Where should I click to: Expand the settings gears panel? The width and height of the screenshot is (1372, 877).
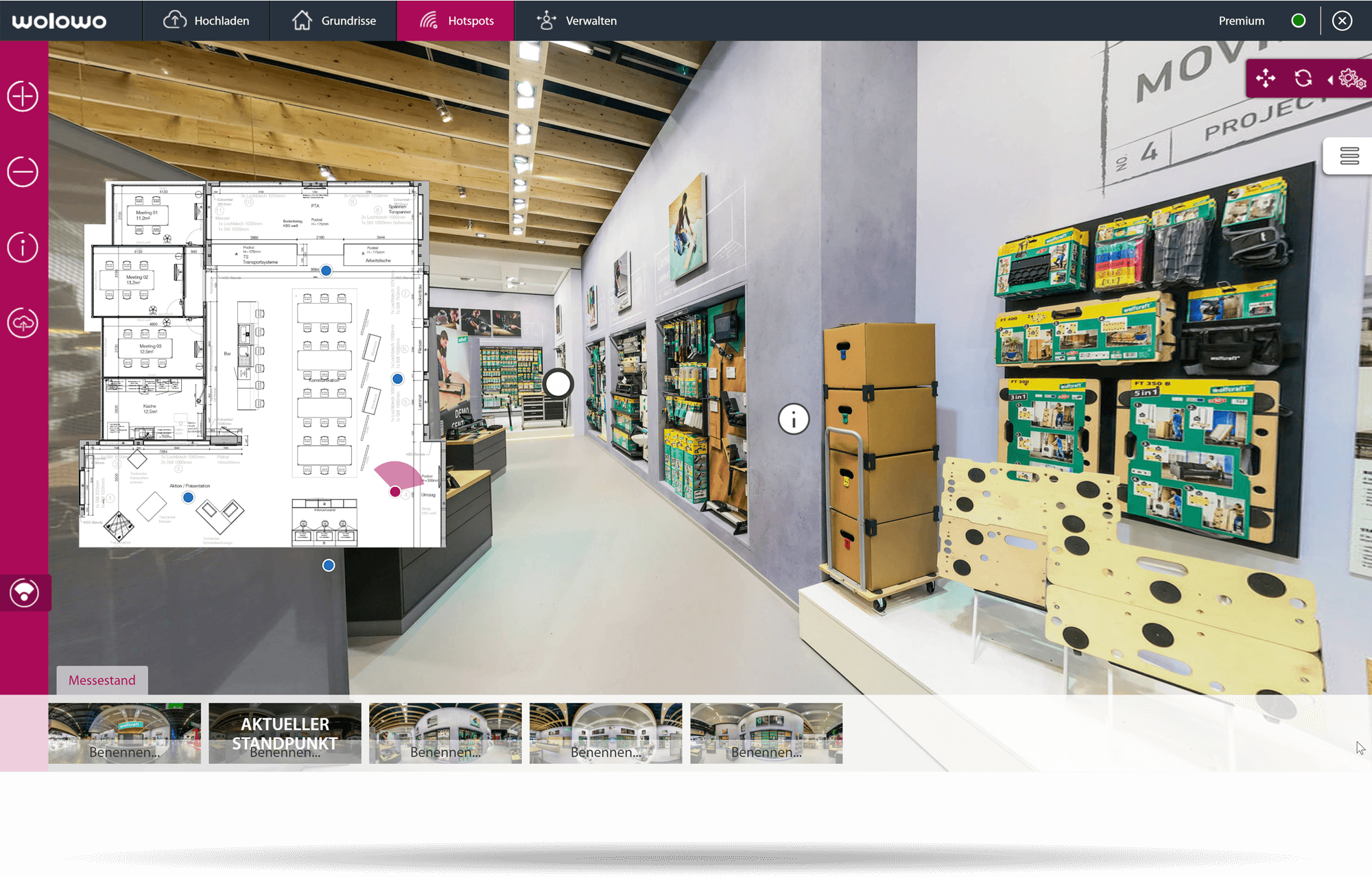coord(1350,80)
